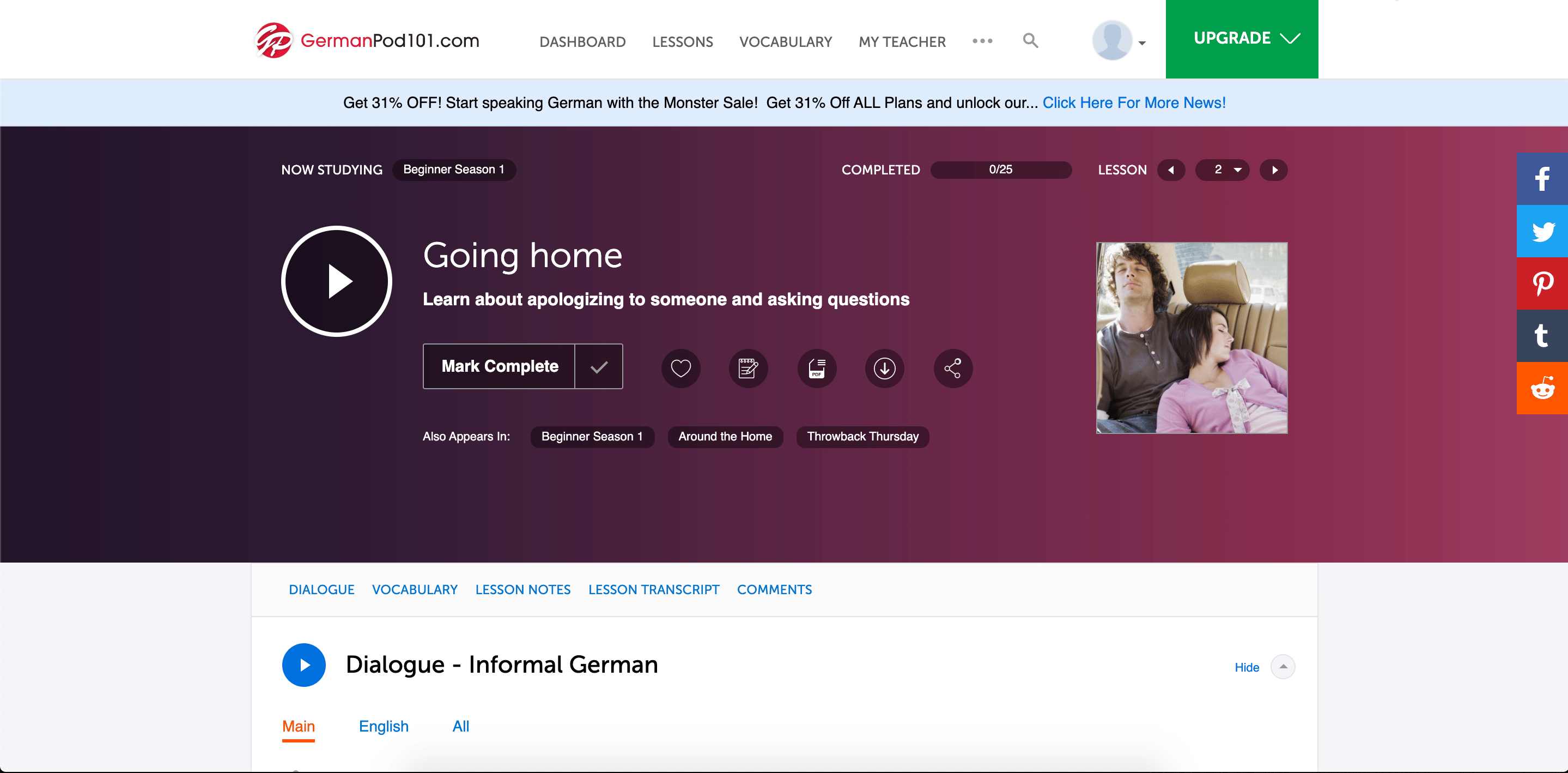Open the search magnifier icon

1030,41
